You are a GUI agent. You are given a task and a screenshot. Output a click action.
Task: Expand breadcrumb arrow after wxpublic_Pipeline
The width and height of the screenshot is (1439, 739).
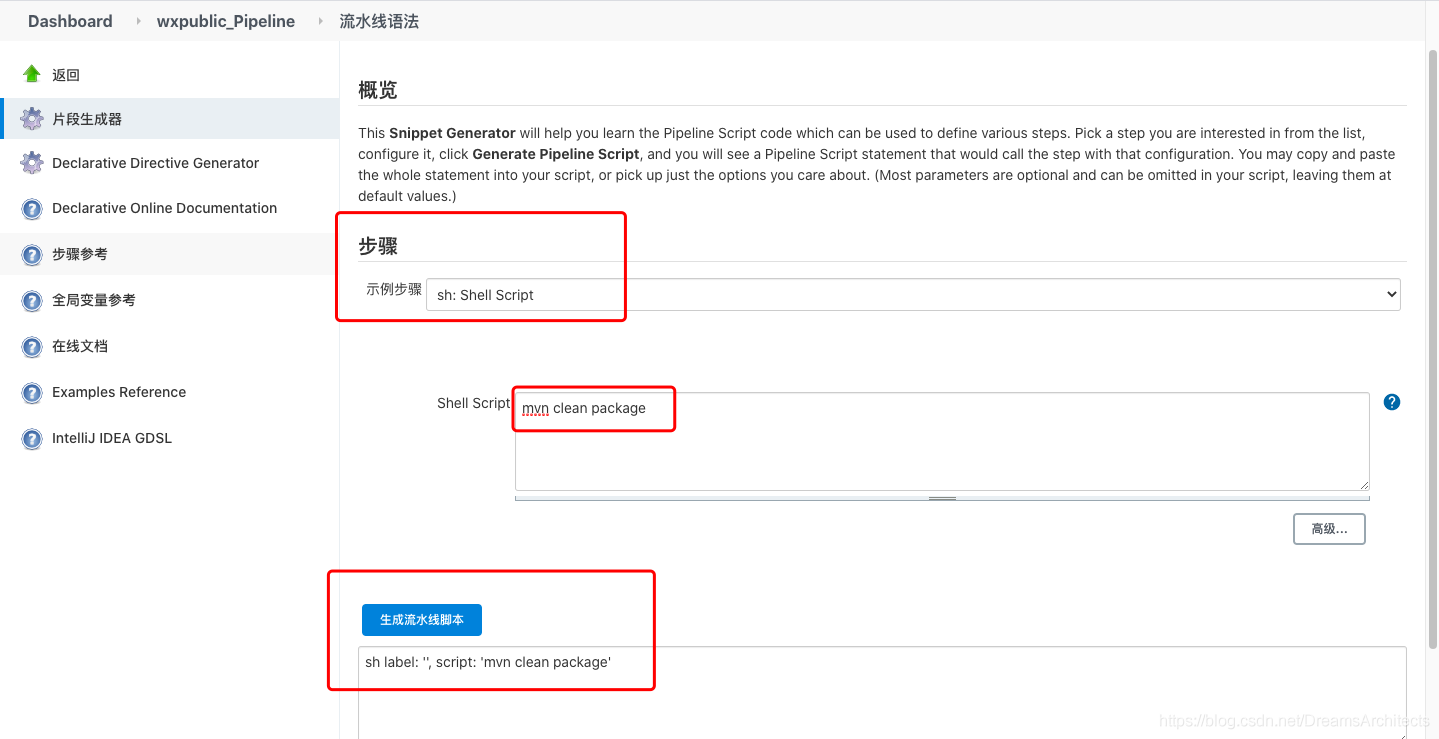click(x=321, y=21)
